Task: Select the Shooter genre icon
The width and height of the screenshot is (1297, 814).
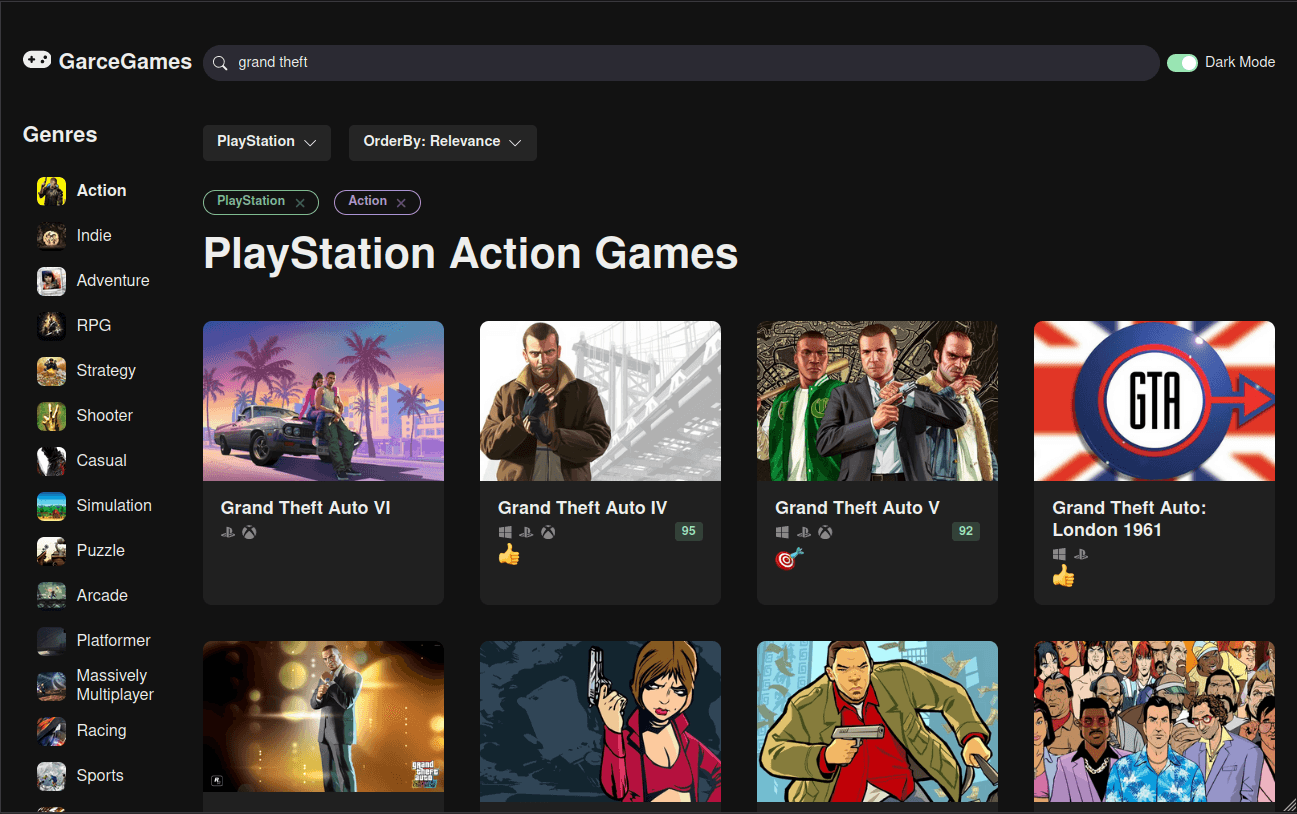Action: [51, 416]
